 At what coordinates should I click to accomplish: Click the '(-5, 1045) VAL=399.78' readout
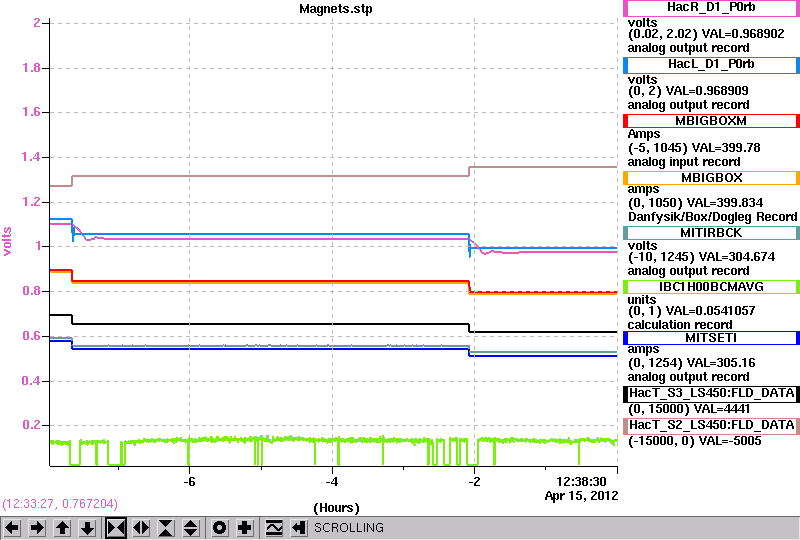[x=694, y=148]
